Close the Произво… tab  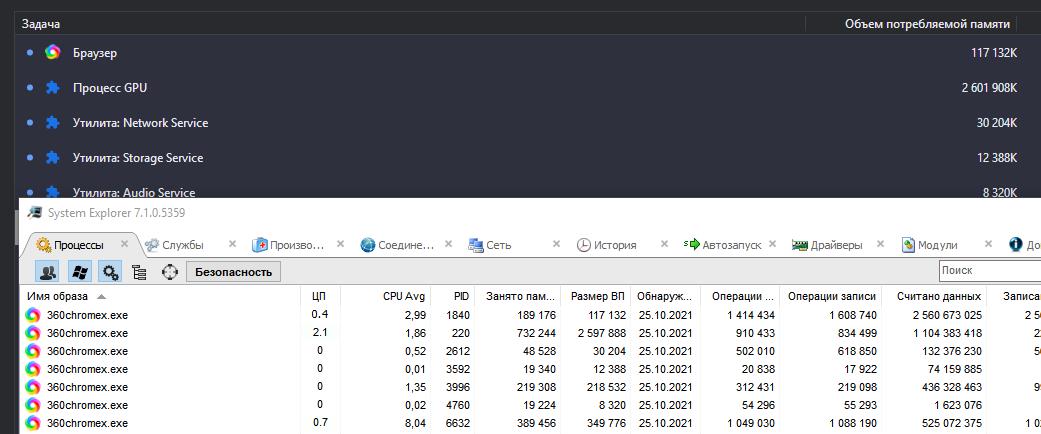click(x=340, y=244)
